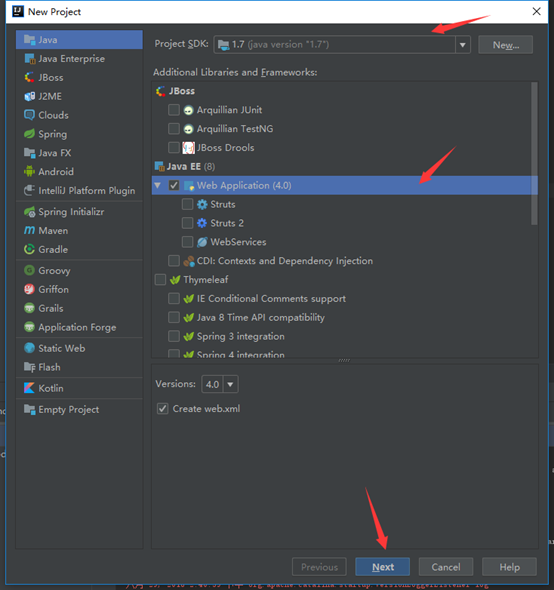This screenshot has width=554, height=590.
Task: Click the Kotlin K icon
Action: pyautogui.click(x=29, y=388)
